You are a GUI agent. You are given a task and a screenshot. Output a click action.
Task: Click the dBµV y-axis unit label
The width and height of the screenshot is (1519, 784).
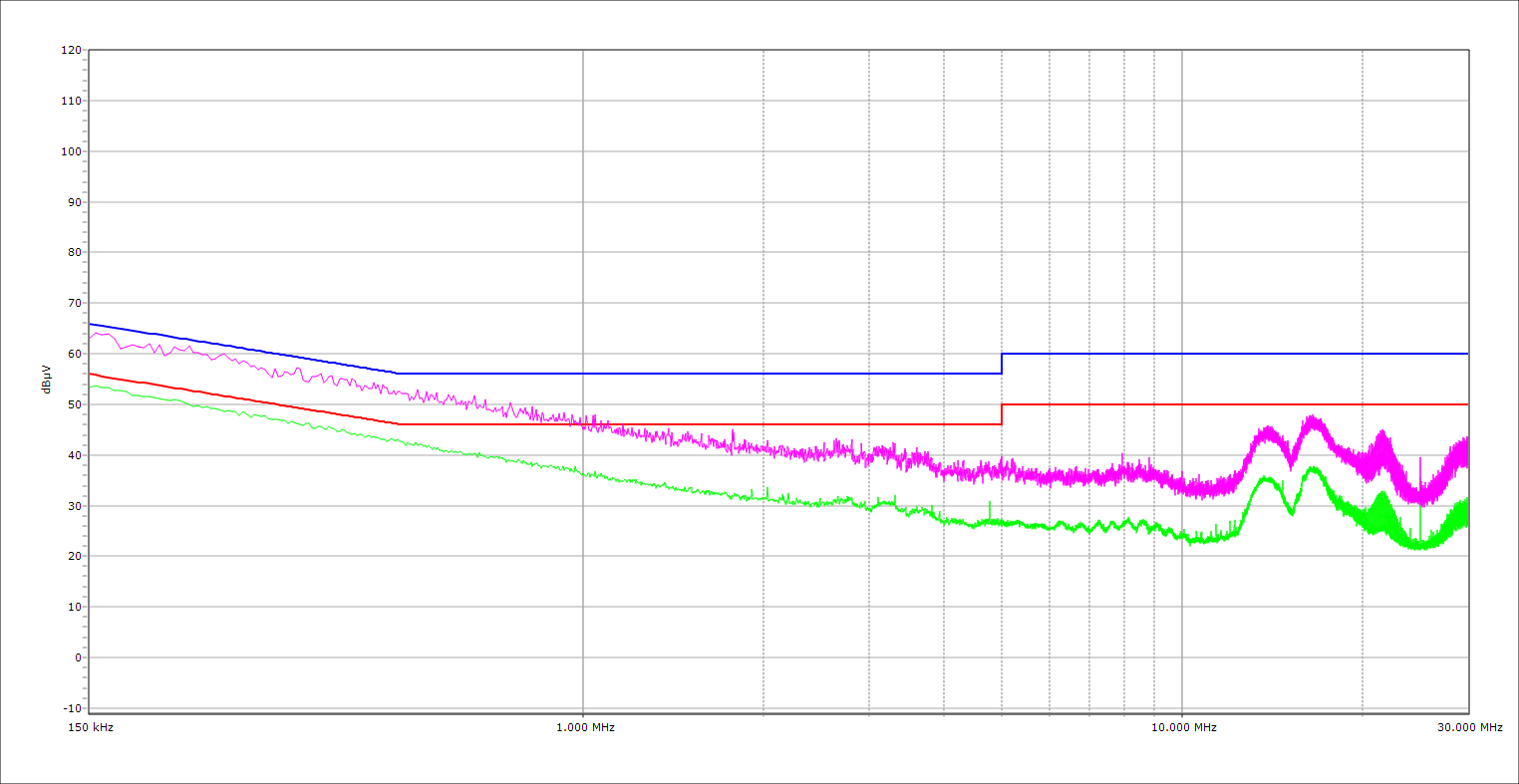[46, 380]
